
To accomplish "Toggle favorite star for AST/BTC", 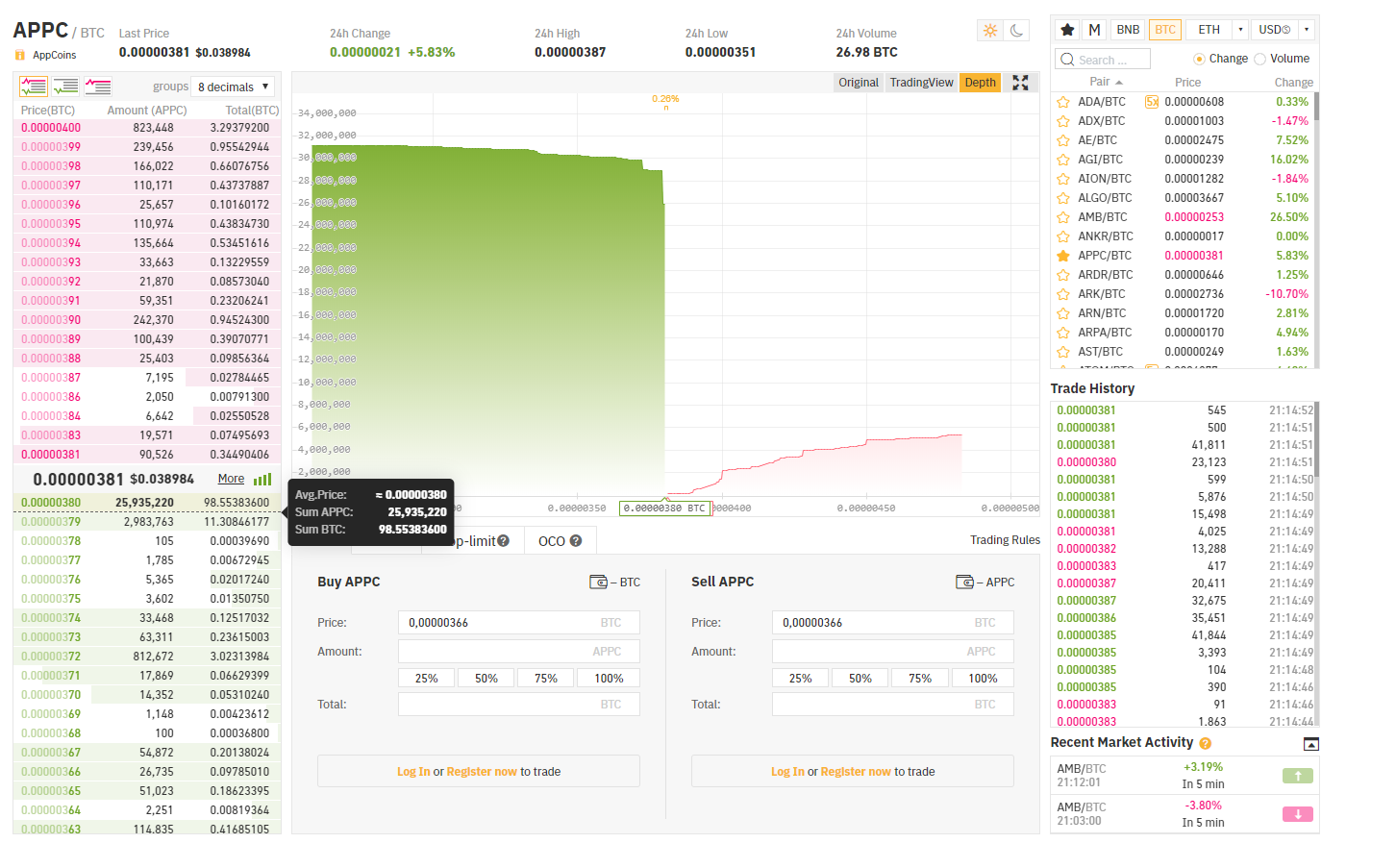I will tap(1063, 352).
